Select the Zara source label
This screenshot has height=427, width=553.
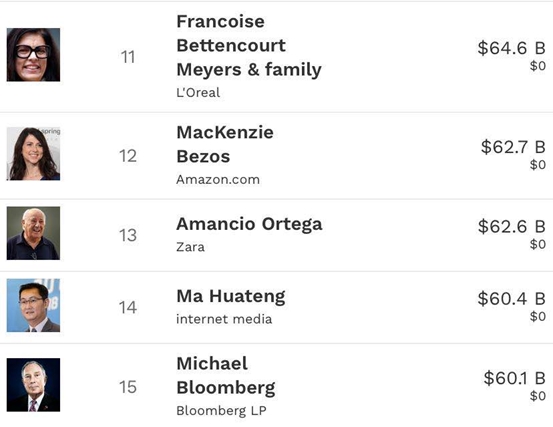click(x=190, y=247)
